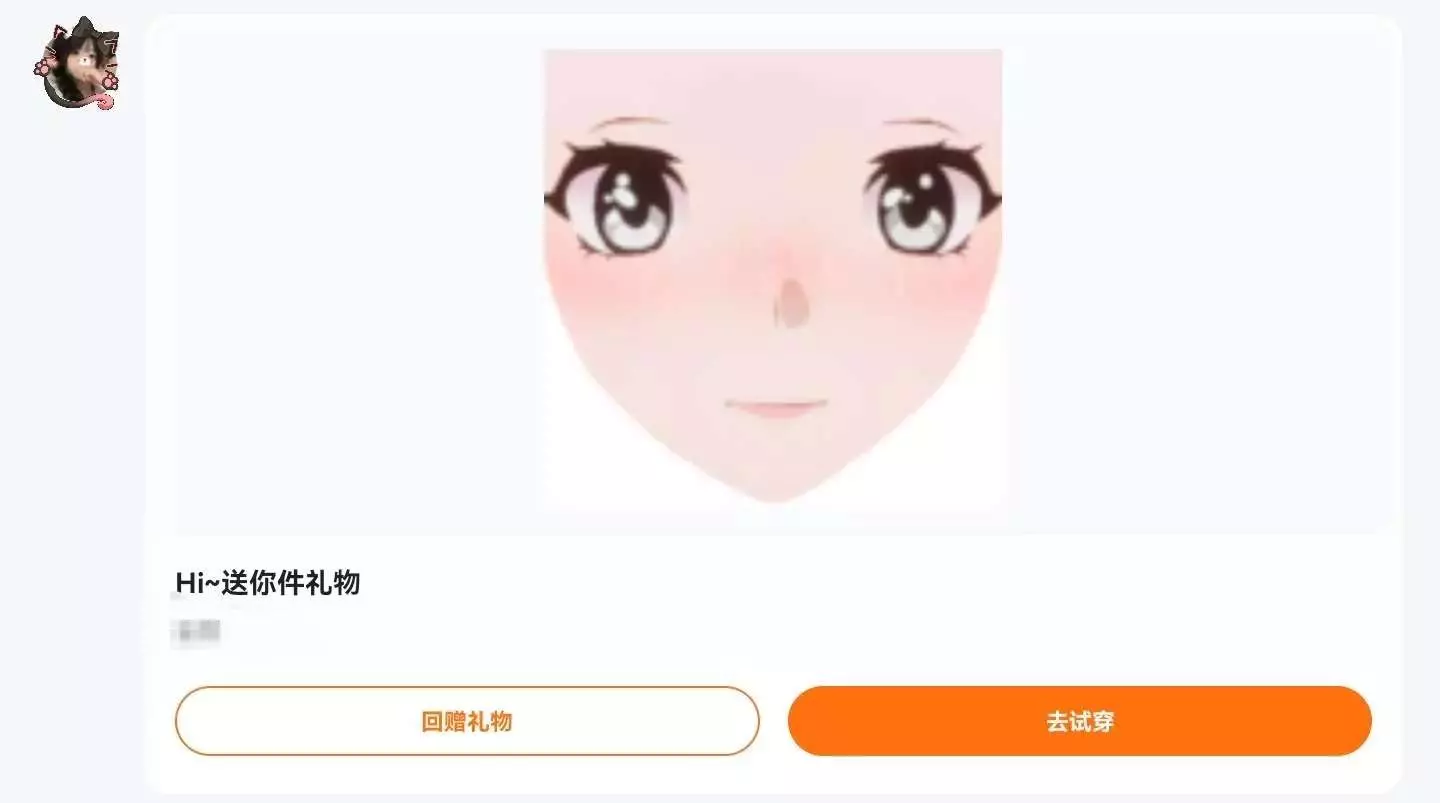Select the Hi~送你件礼物 title text
The width and height of the screenshot is (1440, 803).
(268, 582)
